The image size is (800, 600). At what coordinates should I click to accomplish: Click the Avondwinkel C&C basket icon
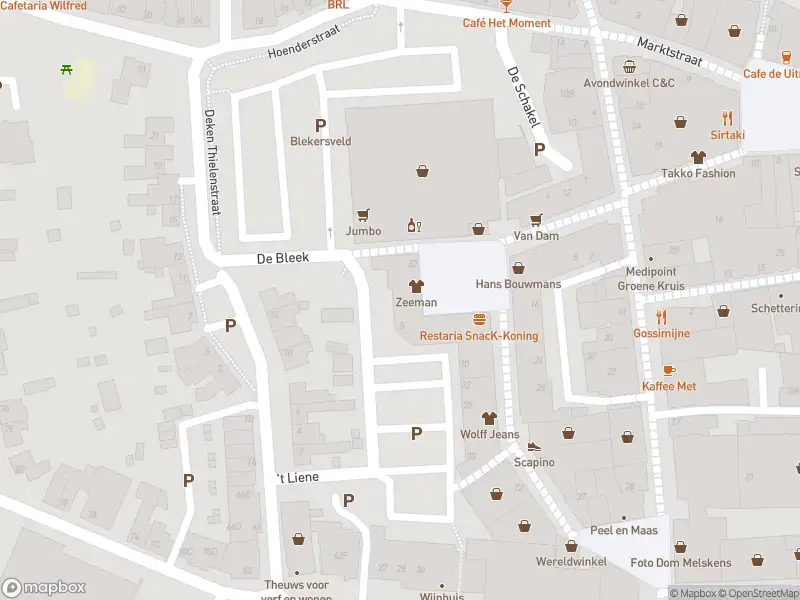[x=629, y=67]
